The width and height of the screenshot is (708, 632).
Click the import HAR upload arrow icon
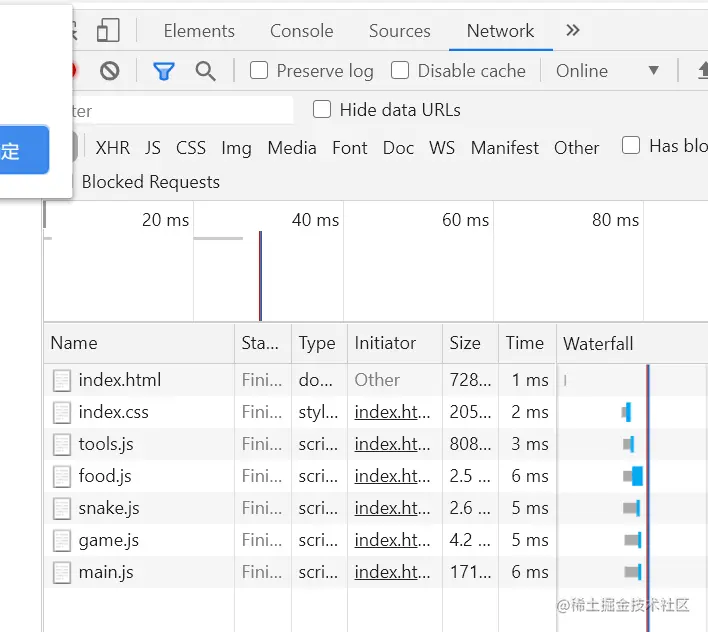pos(702,71)
